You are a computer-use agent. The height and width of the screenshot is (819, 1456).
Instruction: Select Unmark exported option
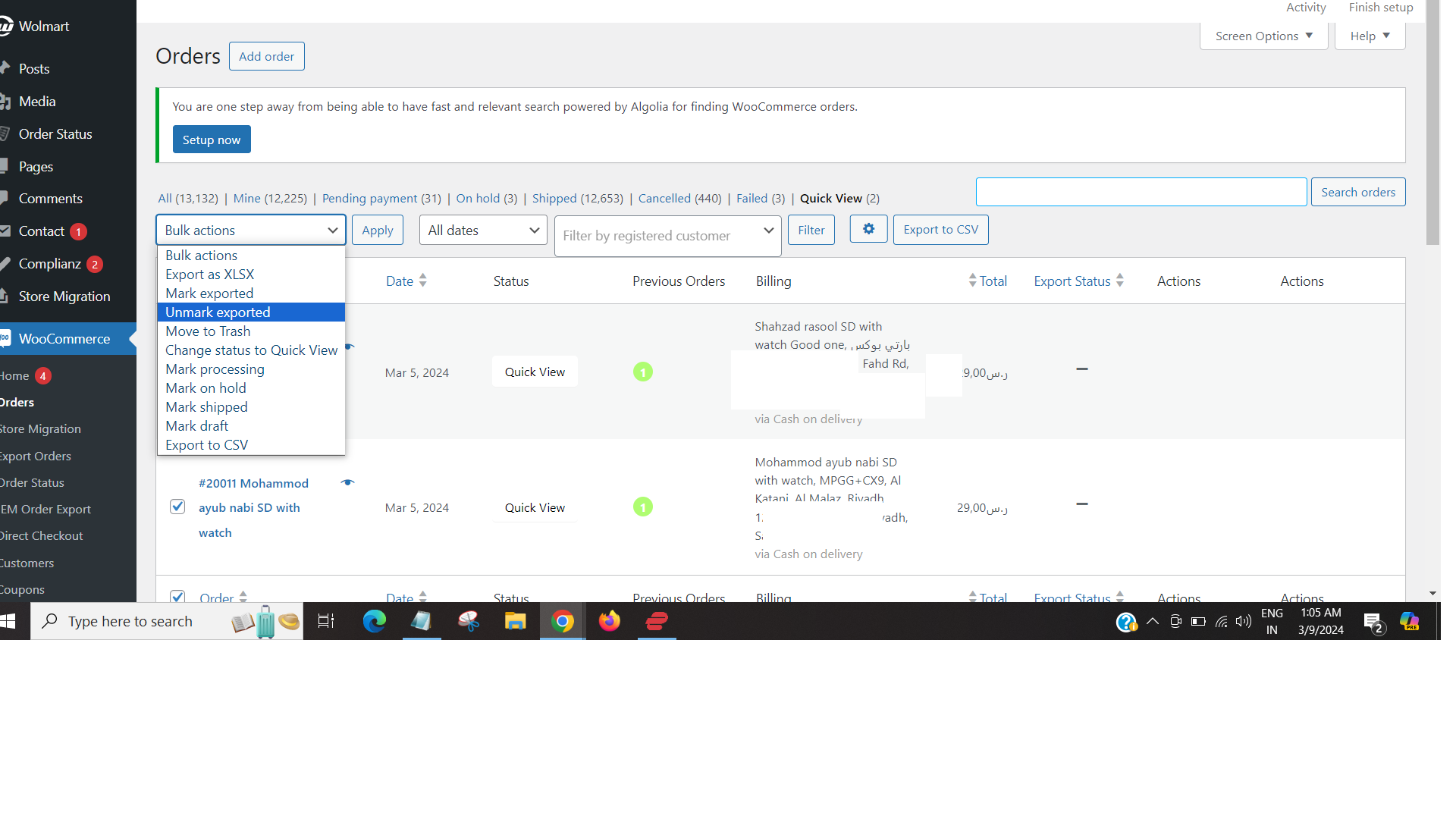click(251, 312)
